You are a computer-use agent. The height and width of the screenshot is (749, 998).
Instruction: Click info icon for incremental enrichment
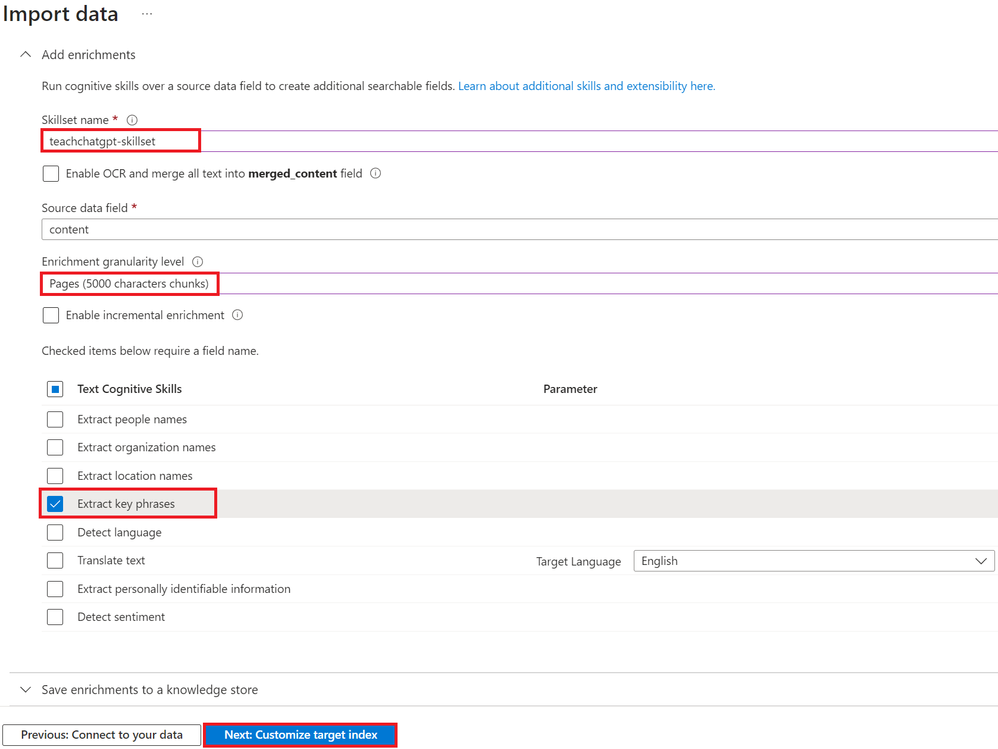pyautogui.click(x=237, y=315)
